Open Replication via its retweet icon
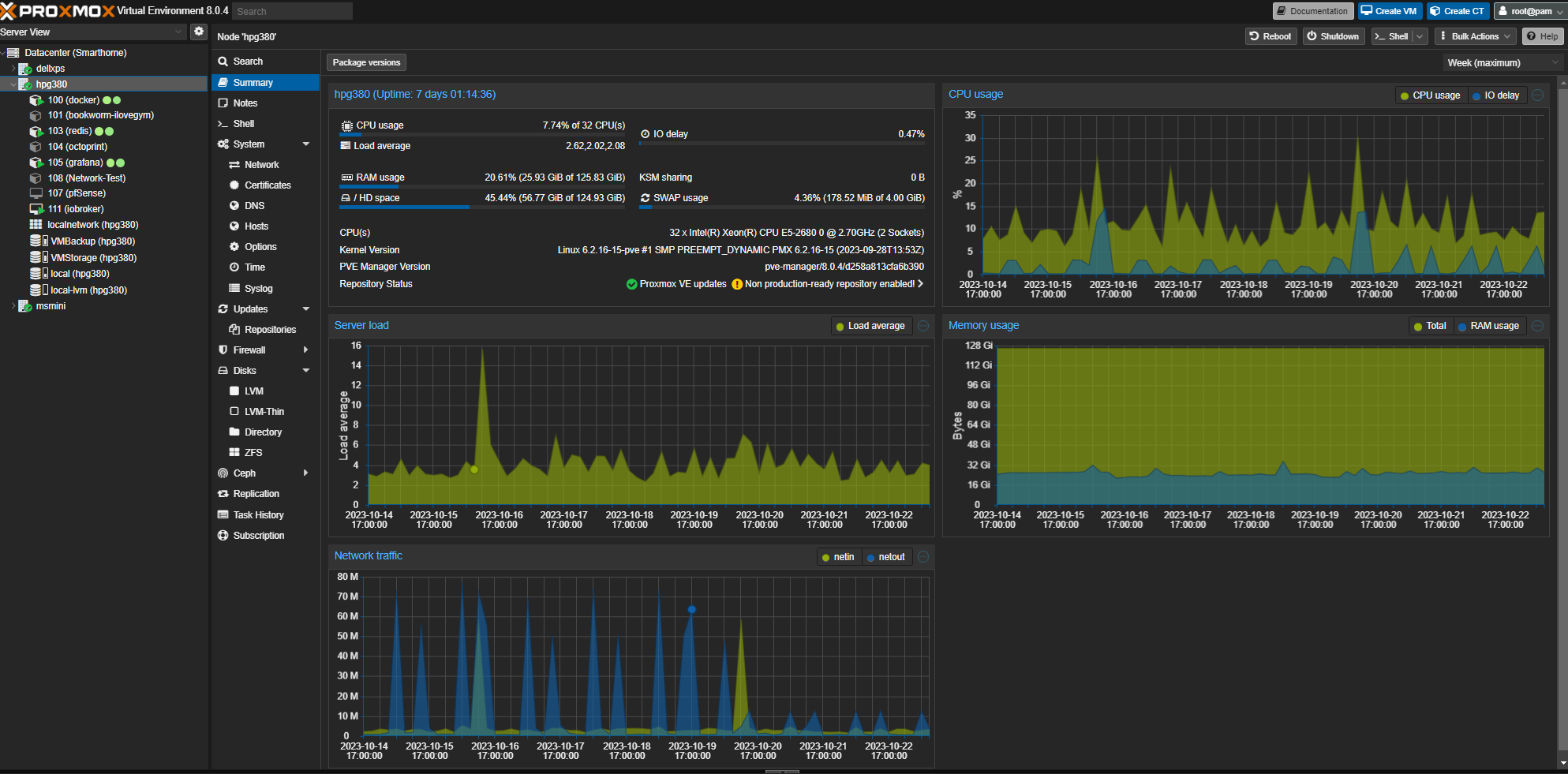Image resolution: width=1568 pixels, height=774 pixels. tap(223, 494)
